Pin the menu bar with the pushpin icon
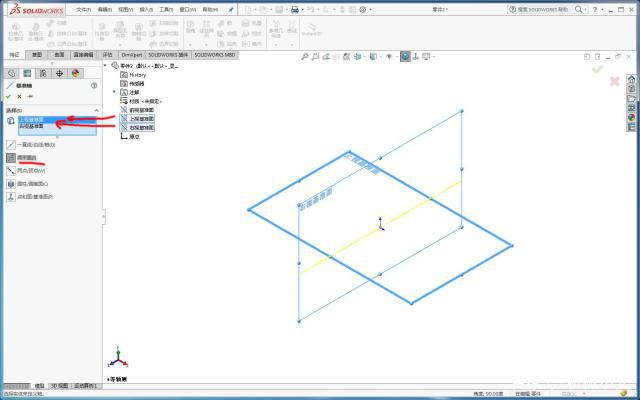 (231, 9)
